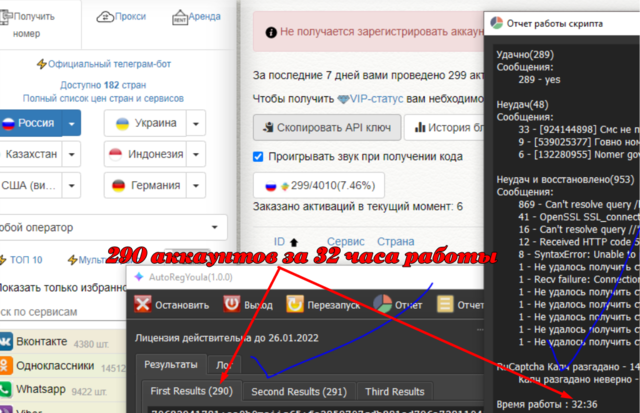640x413 pixels.
Task: Expand the dropdown arrow next to Россия
Action: click(x=74, y=123)
